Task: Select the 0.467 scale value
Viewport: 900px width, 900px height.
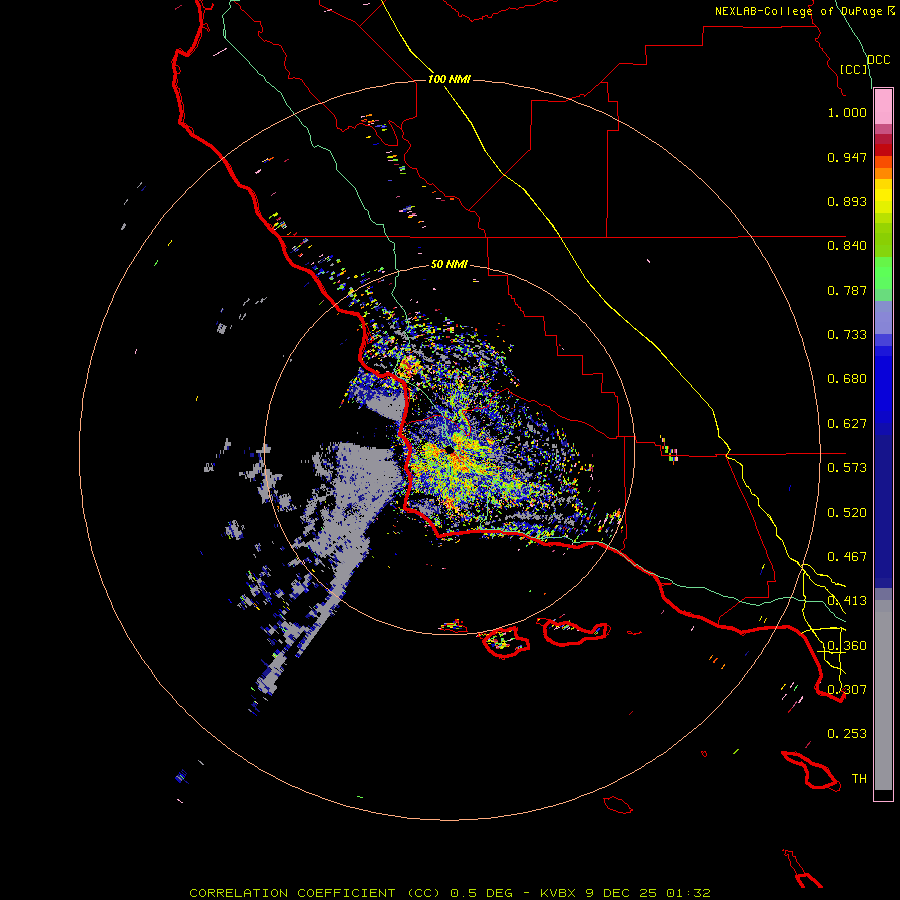Action: [847, 557]
